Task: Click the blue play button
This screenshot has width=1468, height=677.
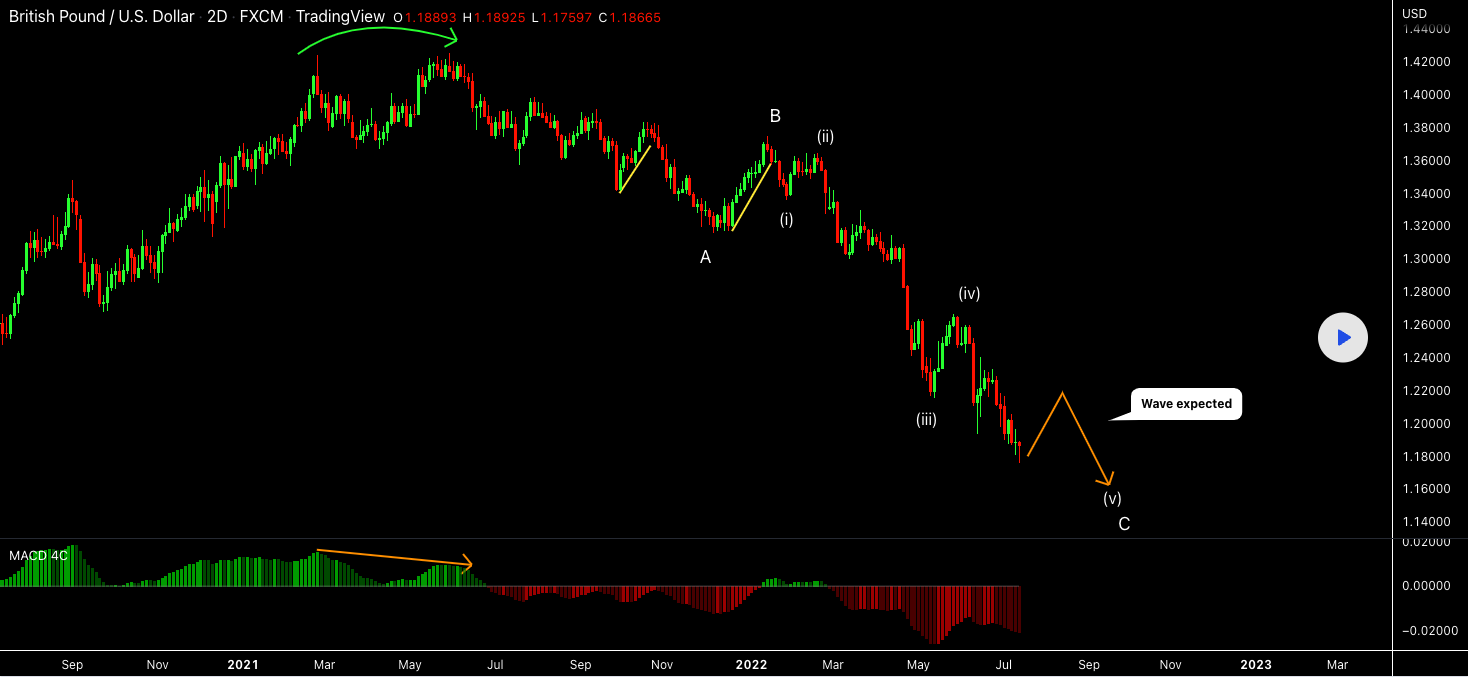Action: [x=1342, y=338]
